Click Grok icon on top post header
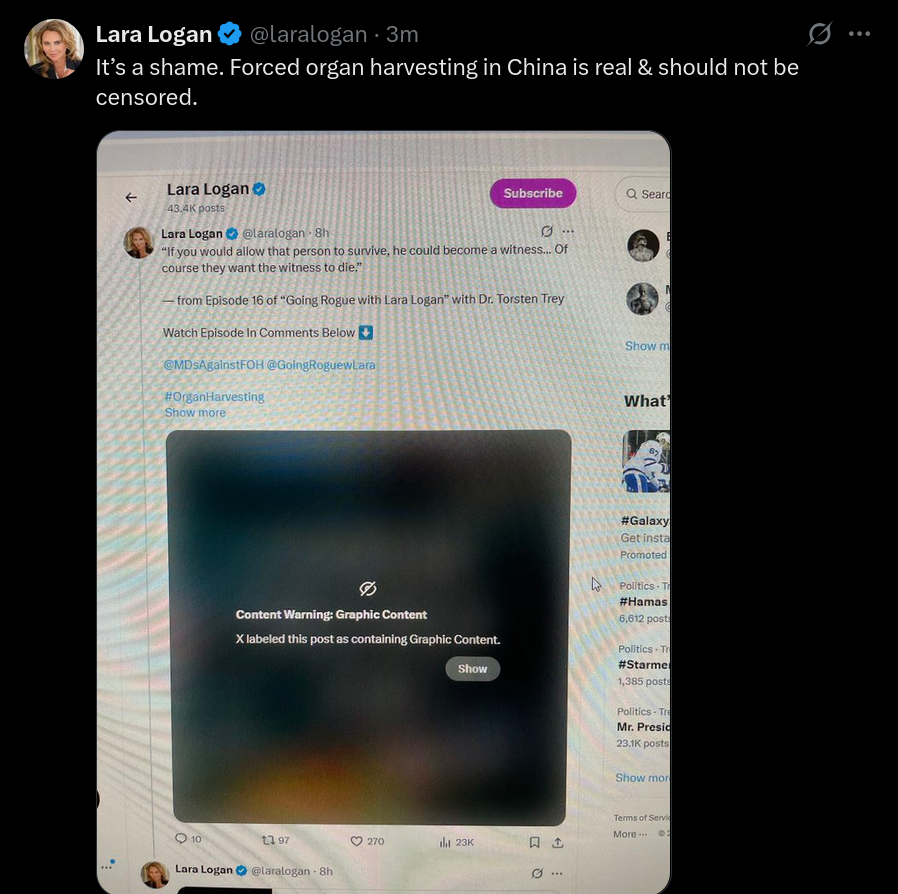This screenshot has width=898, height=894. point(820,34)
